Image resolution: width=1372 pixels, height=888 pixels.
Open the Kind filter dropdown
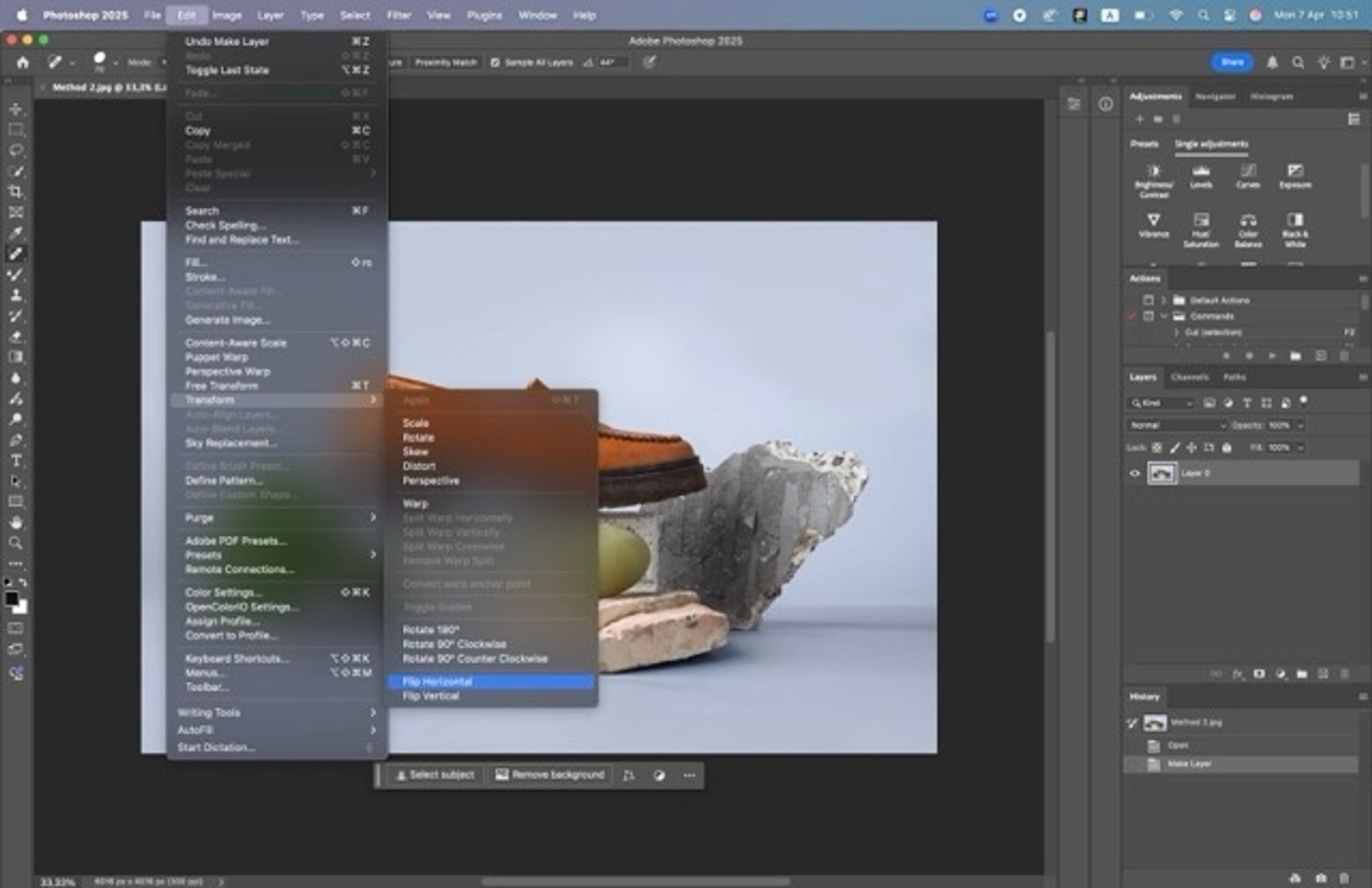coord(1164,403)
